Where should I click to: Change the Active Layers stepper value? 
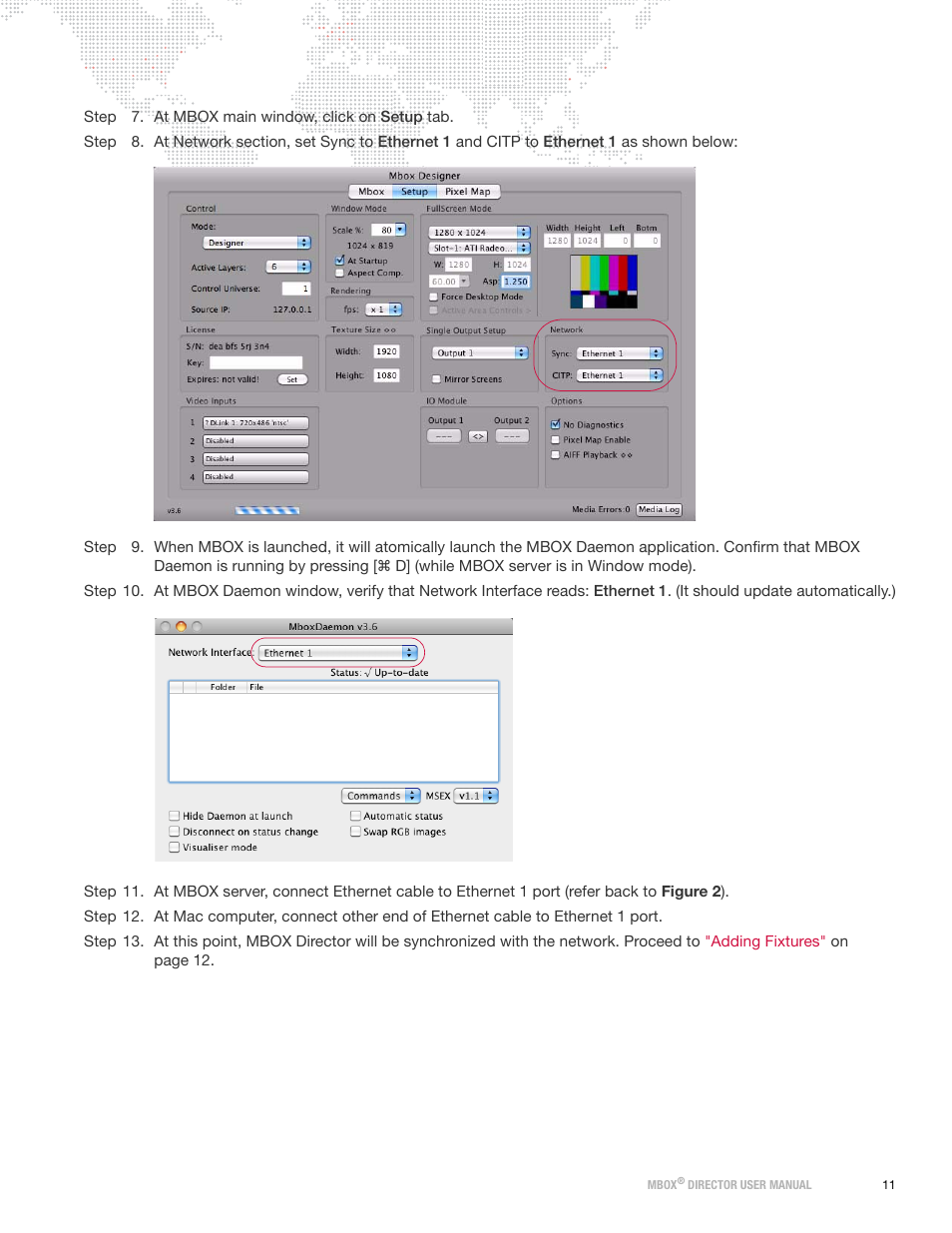point(288,267)
